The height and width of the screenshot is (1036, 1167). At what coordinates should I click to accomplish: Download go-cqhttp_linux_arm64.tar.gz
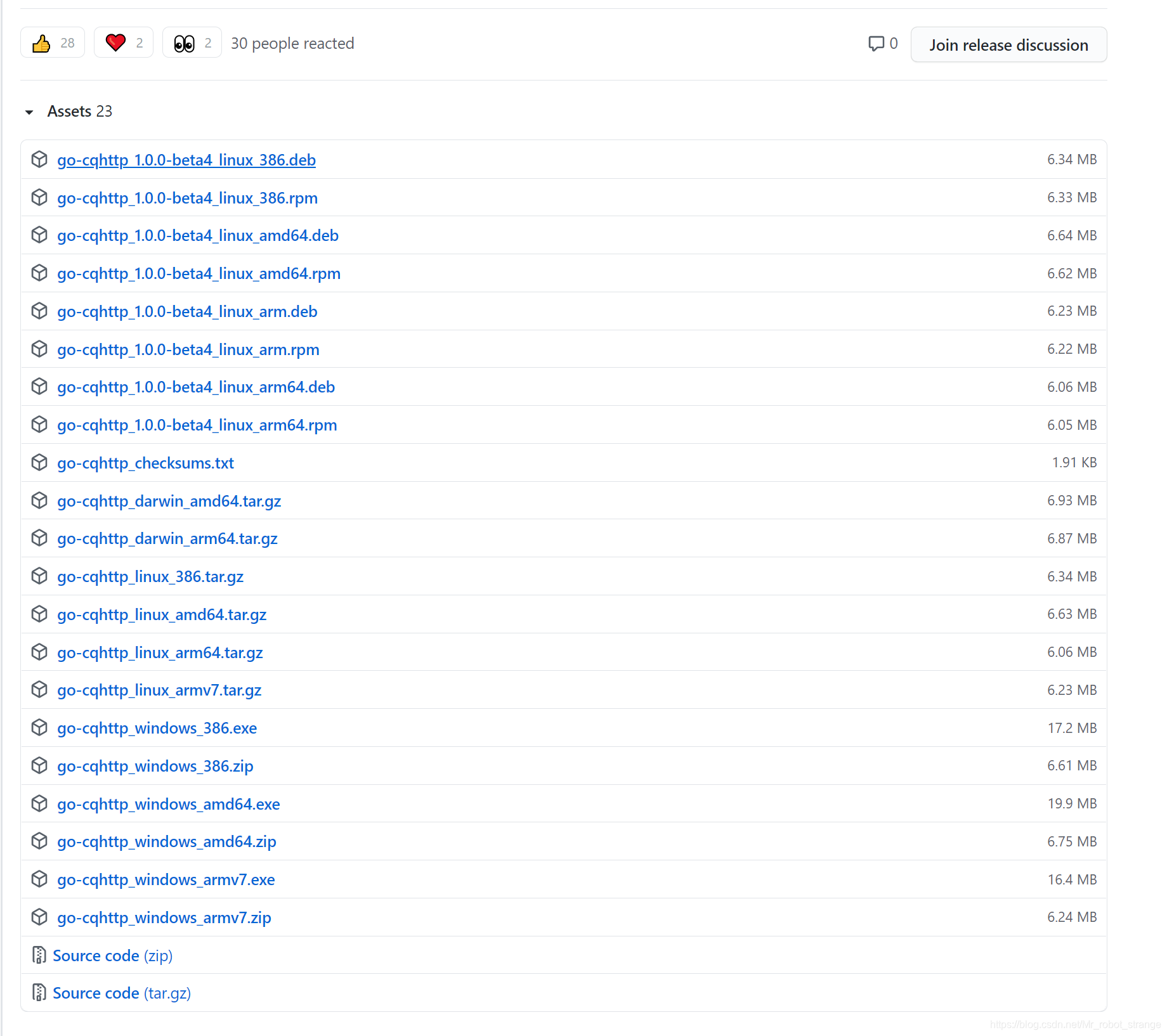tap(160, 652)
